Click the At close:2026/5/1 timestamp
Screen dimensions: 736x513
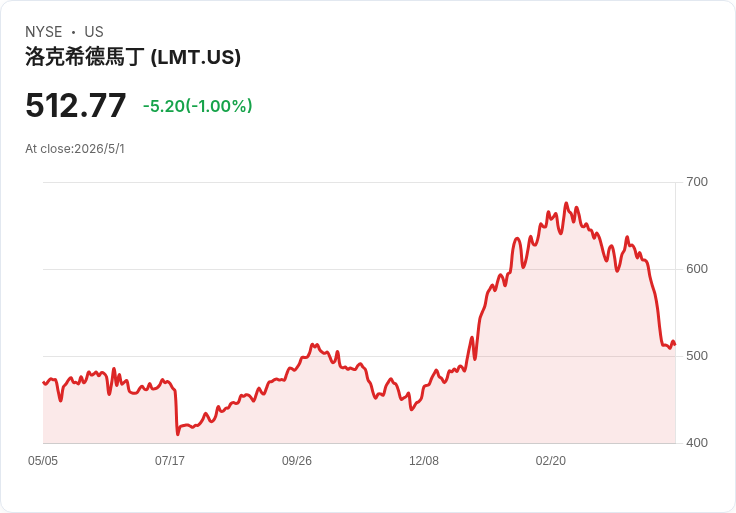tap(75, 149)
